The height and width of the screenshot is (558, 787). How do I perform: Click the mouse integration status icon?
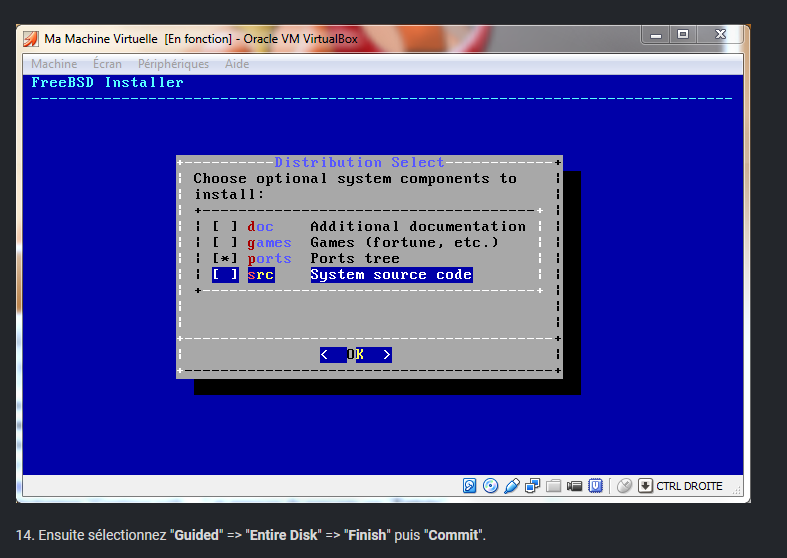(x=624, y=486)
